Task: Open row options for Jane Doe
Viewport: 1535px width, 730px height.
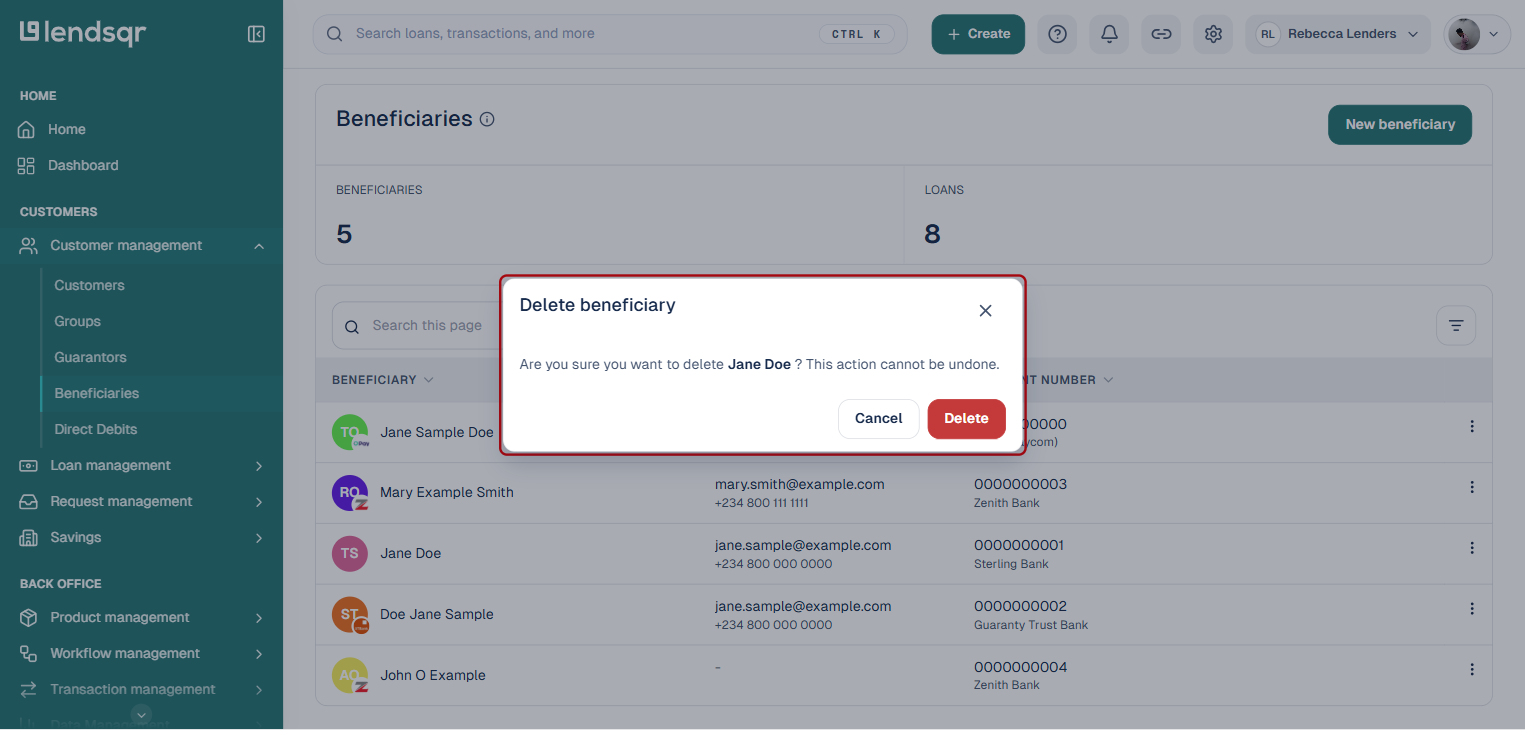Action: [x=1472, y=549]
